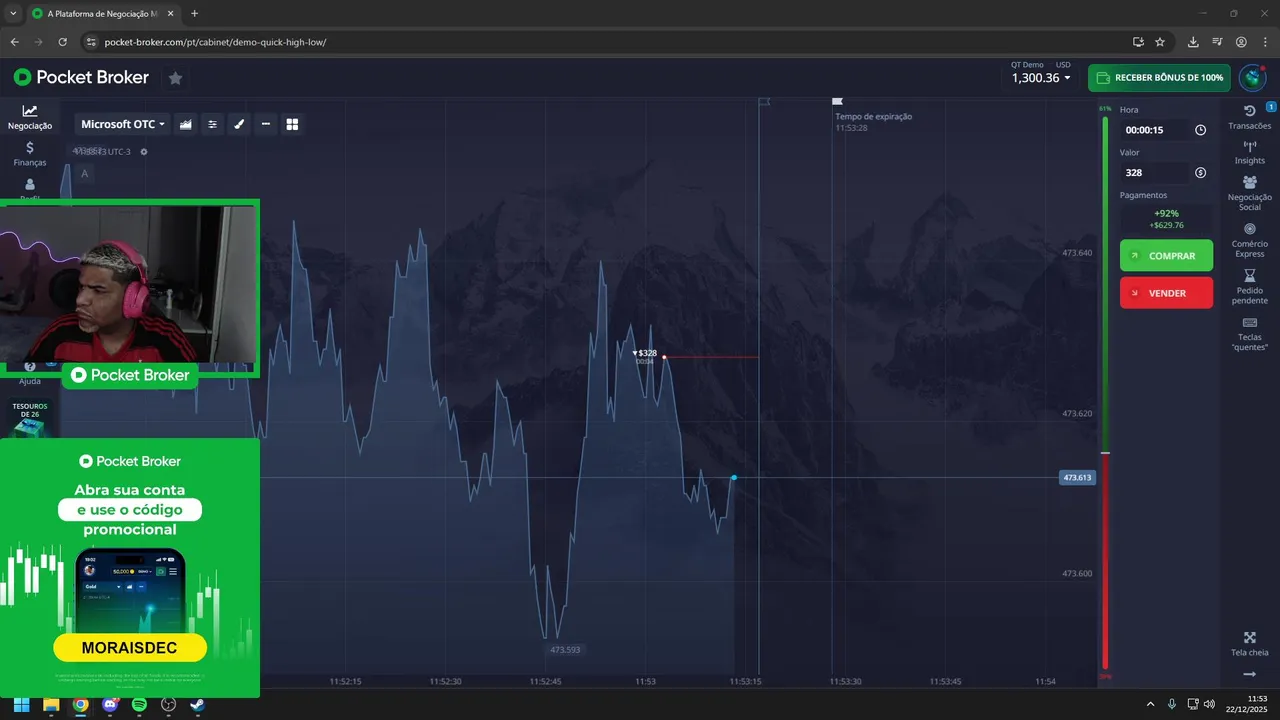Click the +92% payout box
The height and width of the screenshot is (720, 1280).
(x=1166, y=219)
